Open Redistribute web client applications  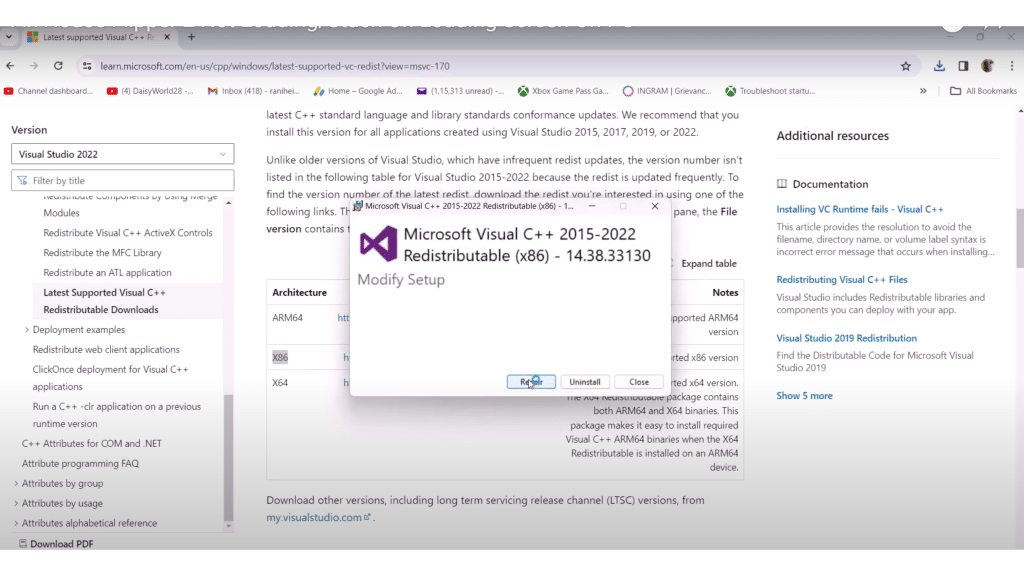tap(106, 349)
